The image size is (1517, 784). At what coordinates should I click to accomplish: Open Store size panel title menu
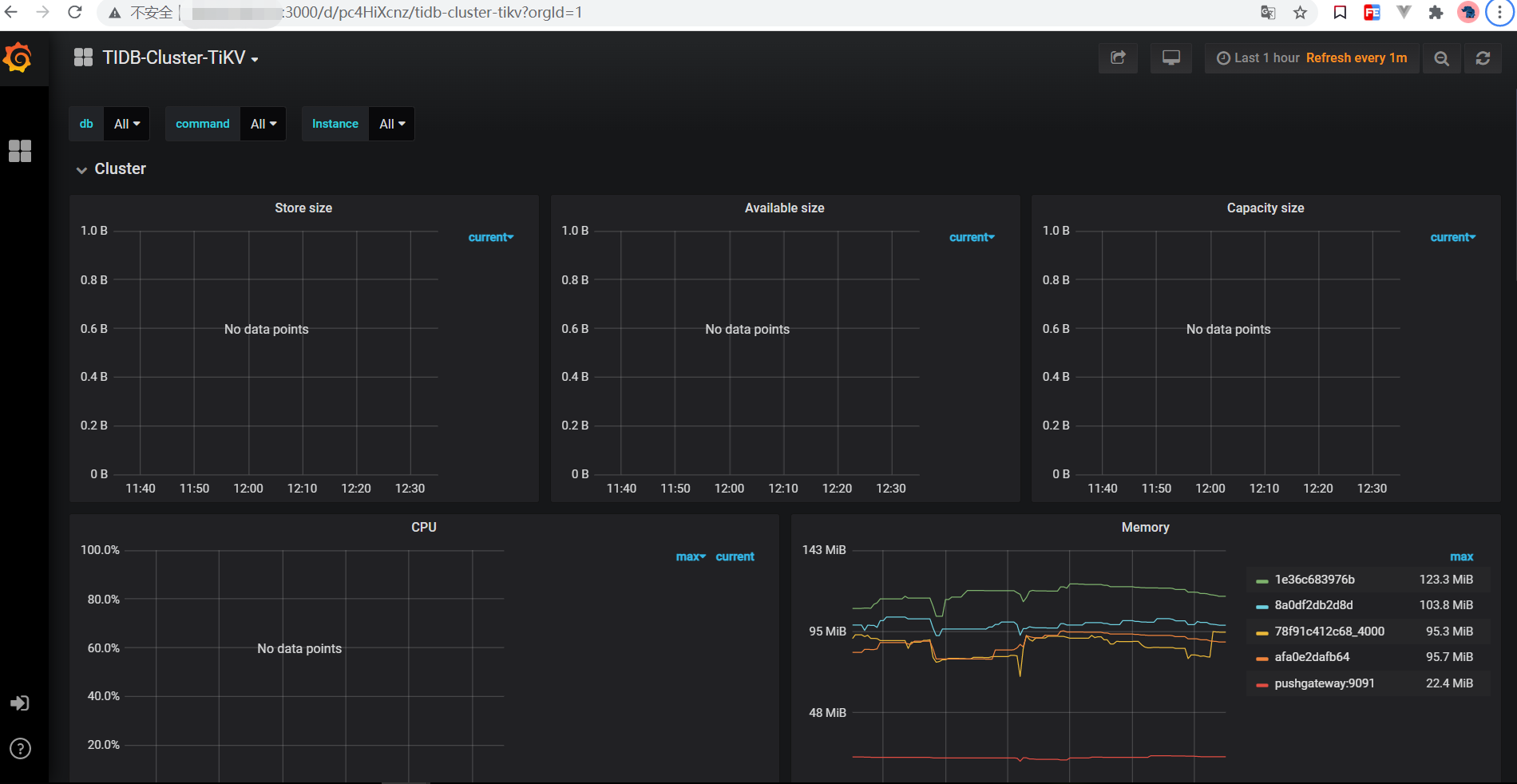tap(303, 208)
